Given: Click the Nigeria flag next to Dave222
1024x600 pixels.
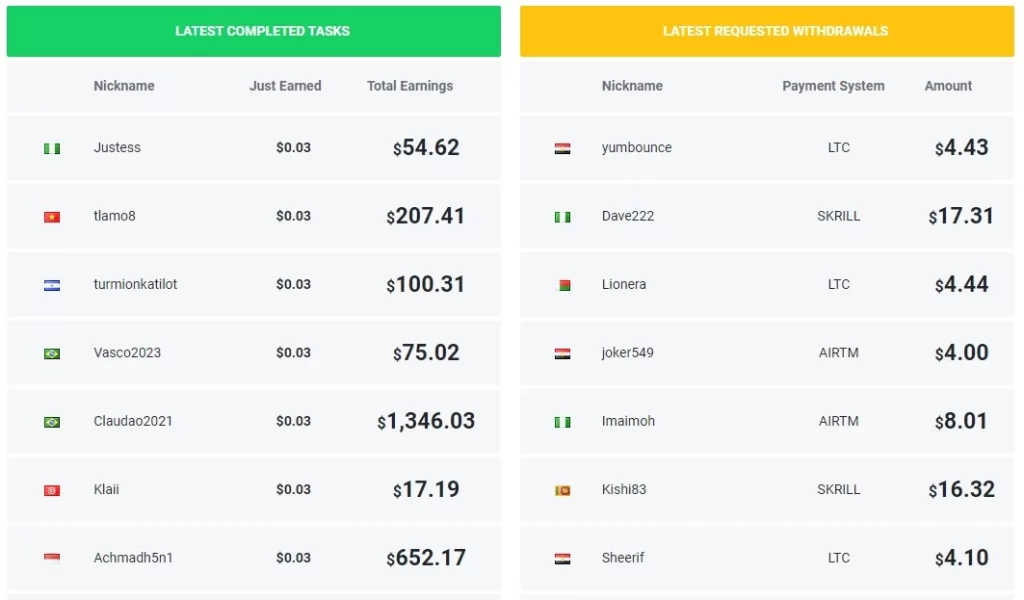Looking at the screenshot, I should [562, 217].
